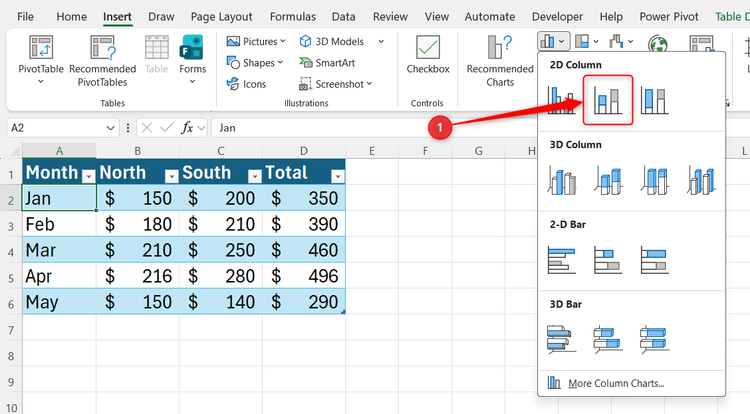Choose the 3D 100% Stacked Column chart

coord(654,180)
